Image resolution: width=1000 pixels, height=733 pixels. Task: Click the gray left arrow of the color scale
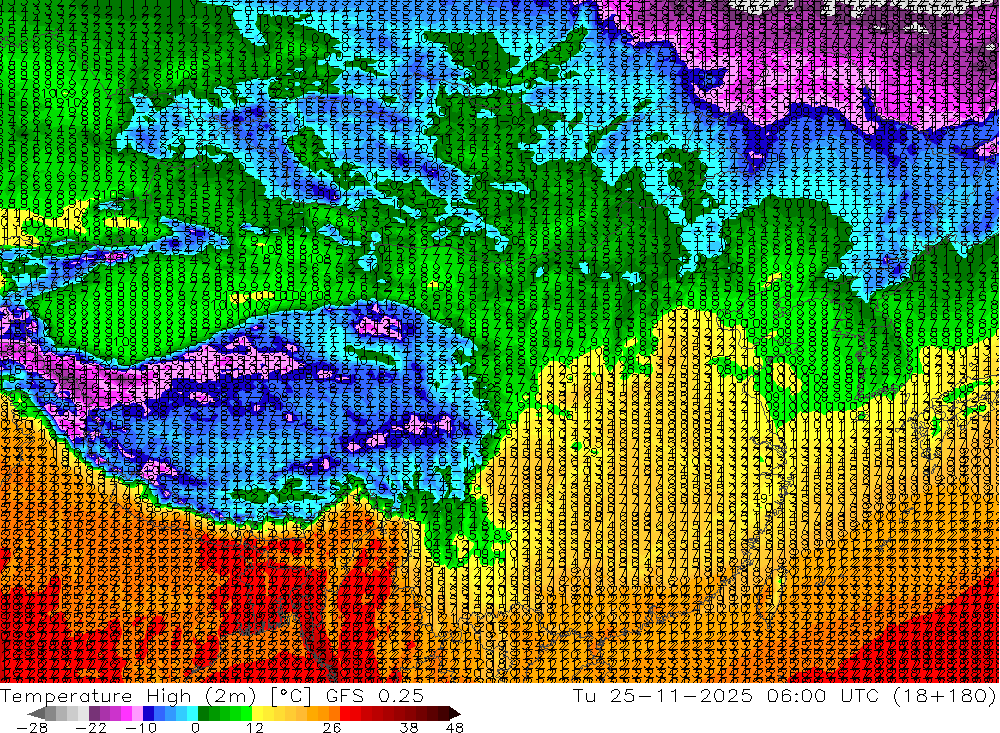(36, 714)
